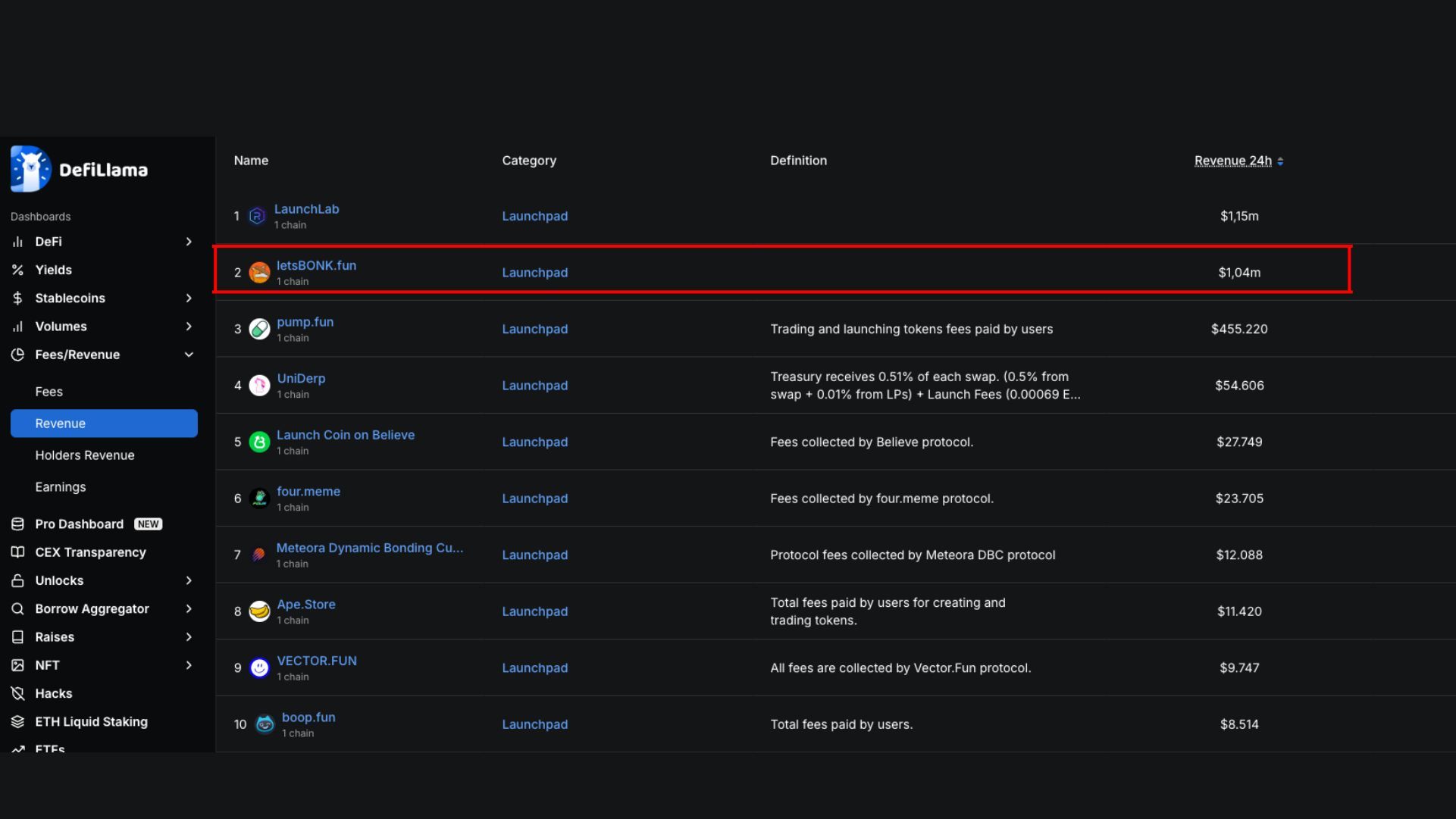Click the Borrow Aggregator search icon
This screenshot has height=819, width=1456.
[x=17, y=609]
